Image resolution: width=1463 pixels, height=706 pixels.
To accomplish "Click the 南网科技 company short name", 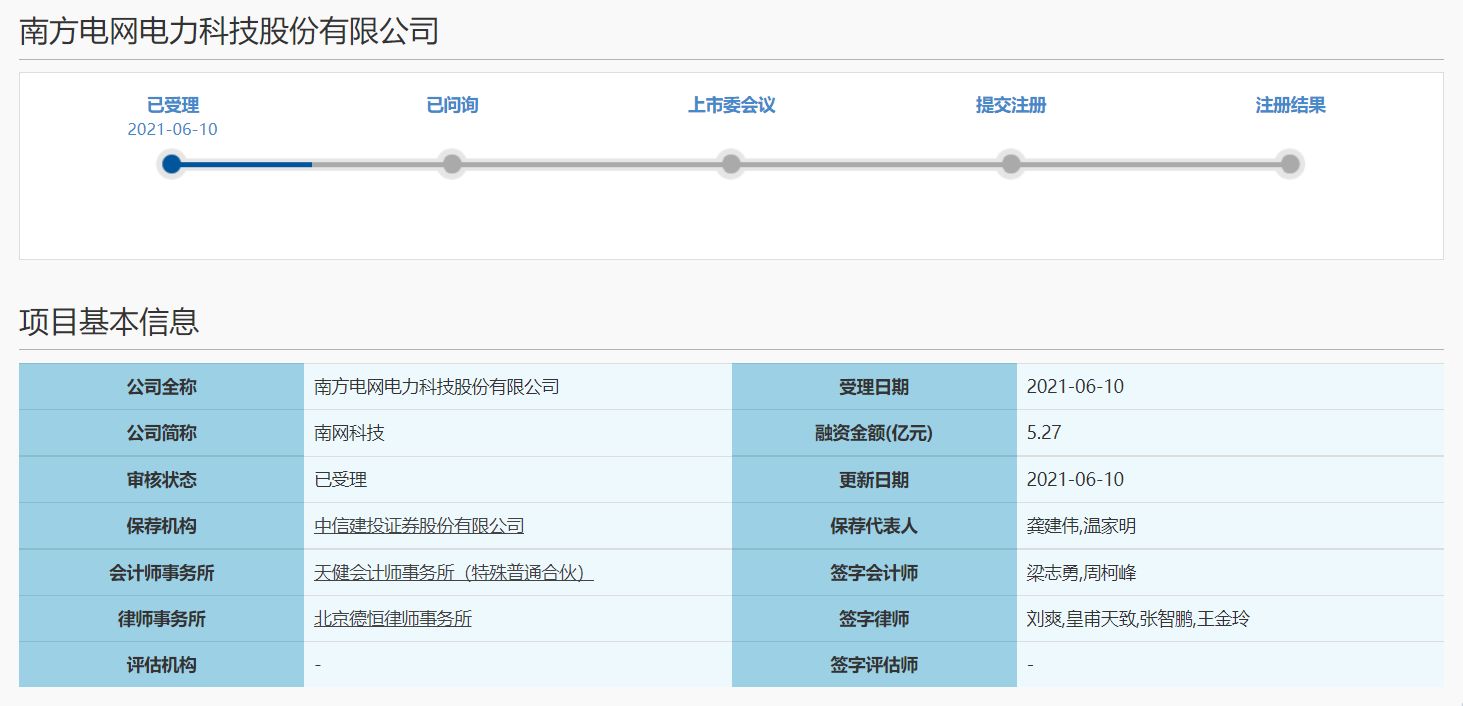I will pyautogui.click(x=349, y=433).
